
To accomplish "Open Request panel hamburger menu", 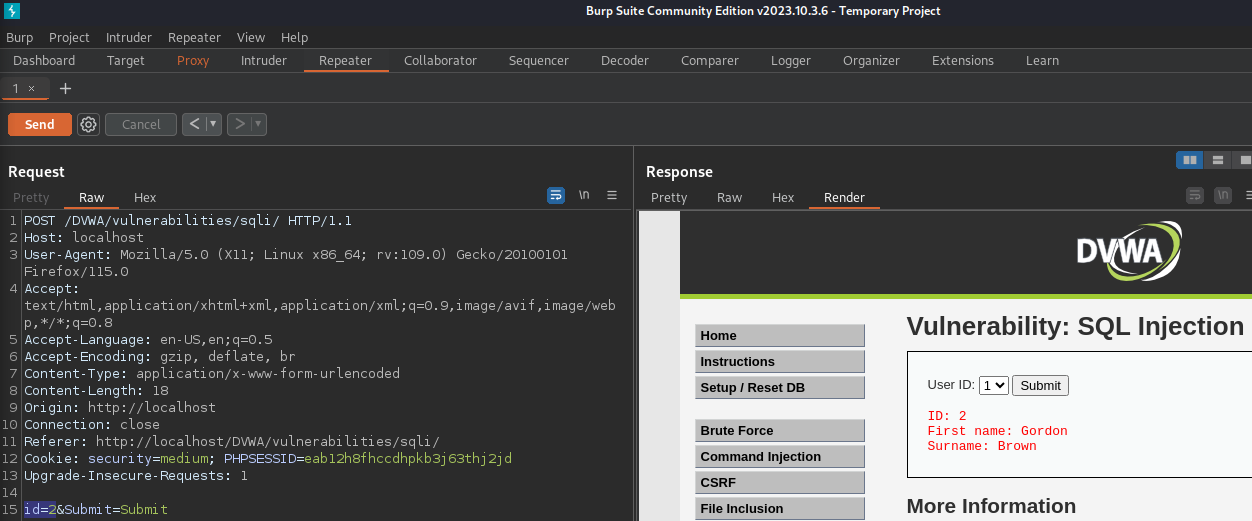I will click(x=612, y=195).
